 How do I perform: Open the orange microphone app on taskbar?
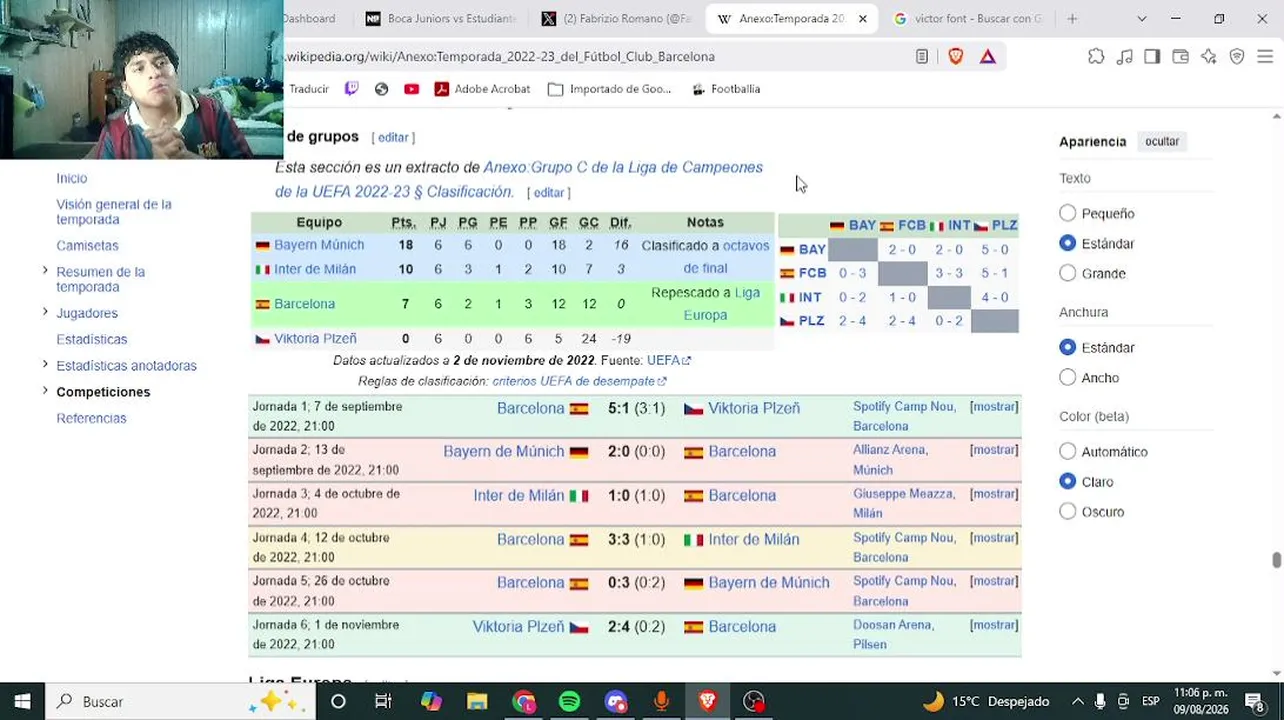click(x=661, y=701)
